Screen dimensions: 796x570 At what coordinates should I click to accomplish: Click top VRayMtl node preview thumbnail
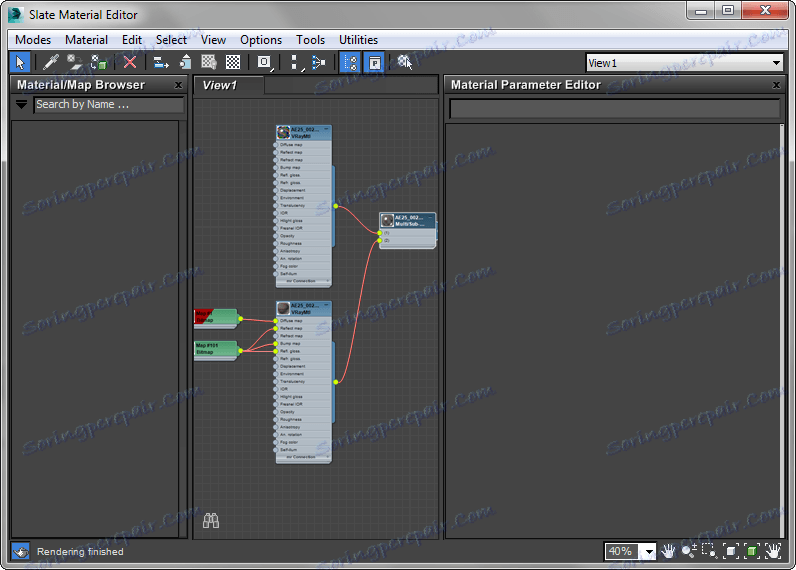[283, 132]
